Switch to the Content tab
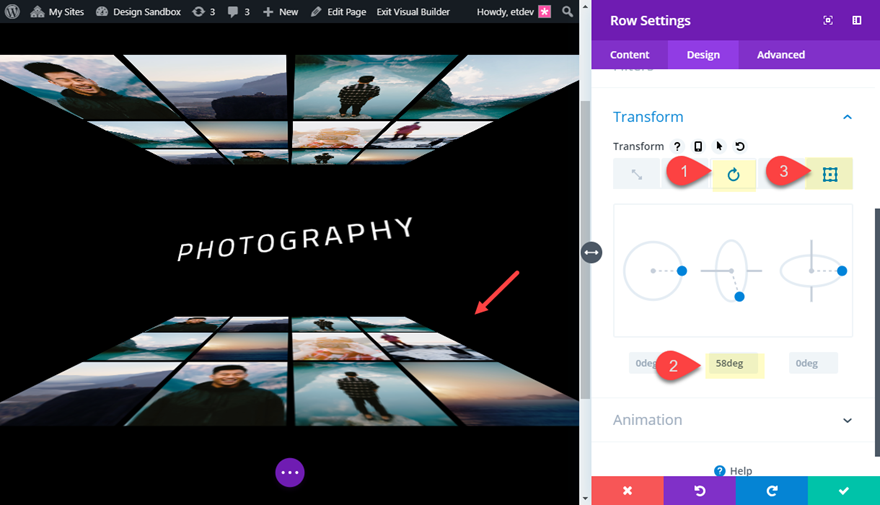880x505 pixels. point(630,54)
